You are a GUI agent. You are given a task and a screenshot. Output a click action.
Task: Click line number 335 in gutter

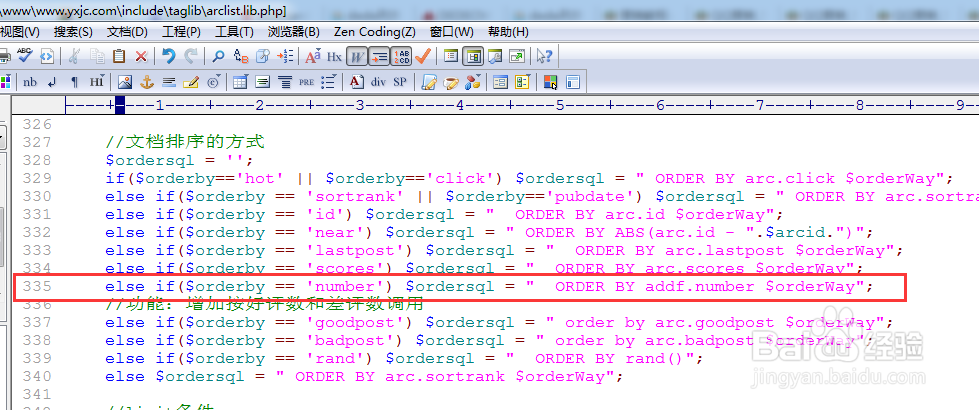[x=36, y=286]
